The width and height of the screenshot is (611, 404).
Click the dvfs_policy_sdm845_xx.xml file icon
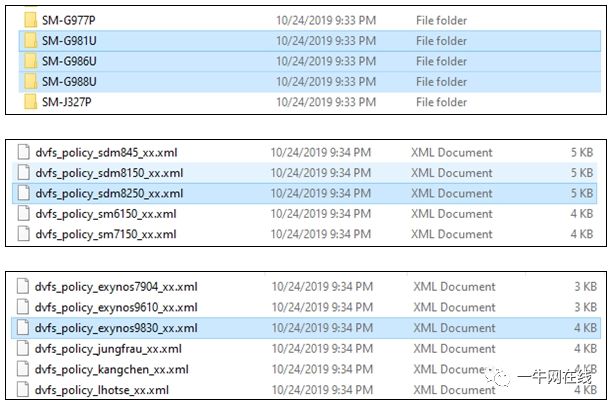(x=23, y=152)
